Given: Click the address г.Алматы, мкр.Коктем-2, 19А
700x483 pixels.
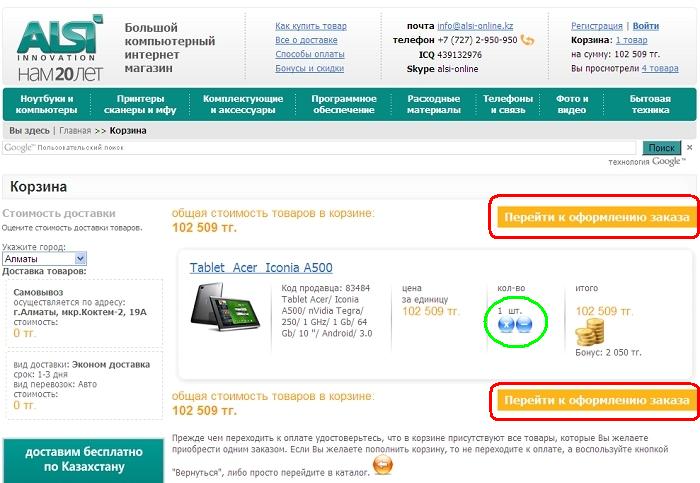Looking at the screenshot, I should point(80,312).
